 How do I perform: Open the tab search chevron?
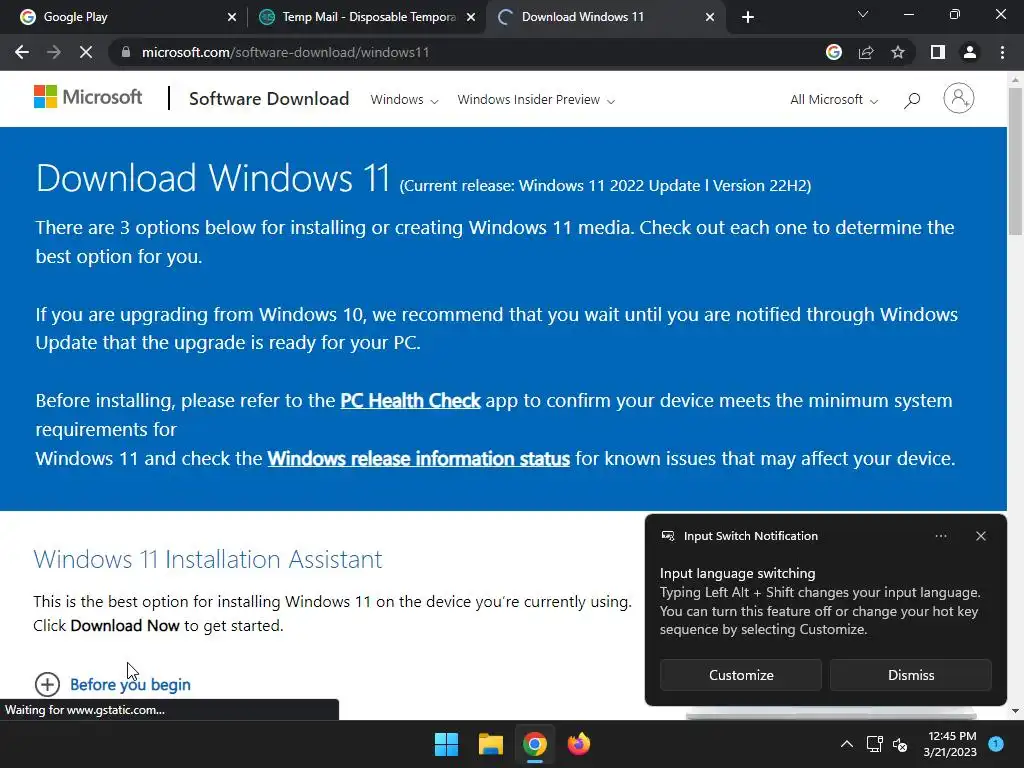[863, 14]
